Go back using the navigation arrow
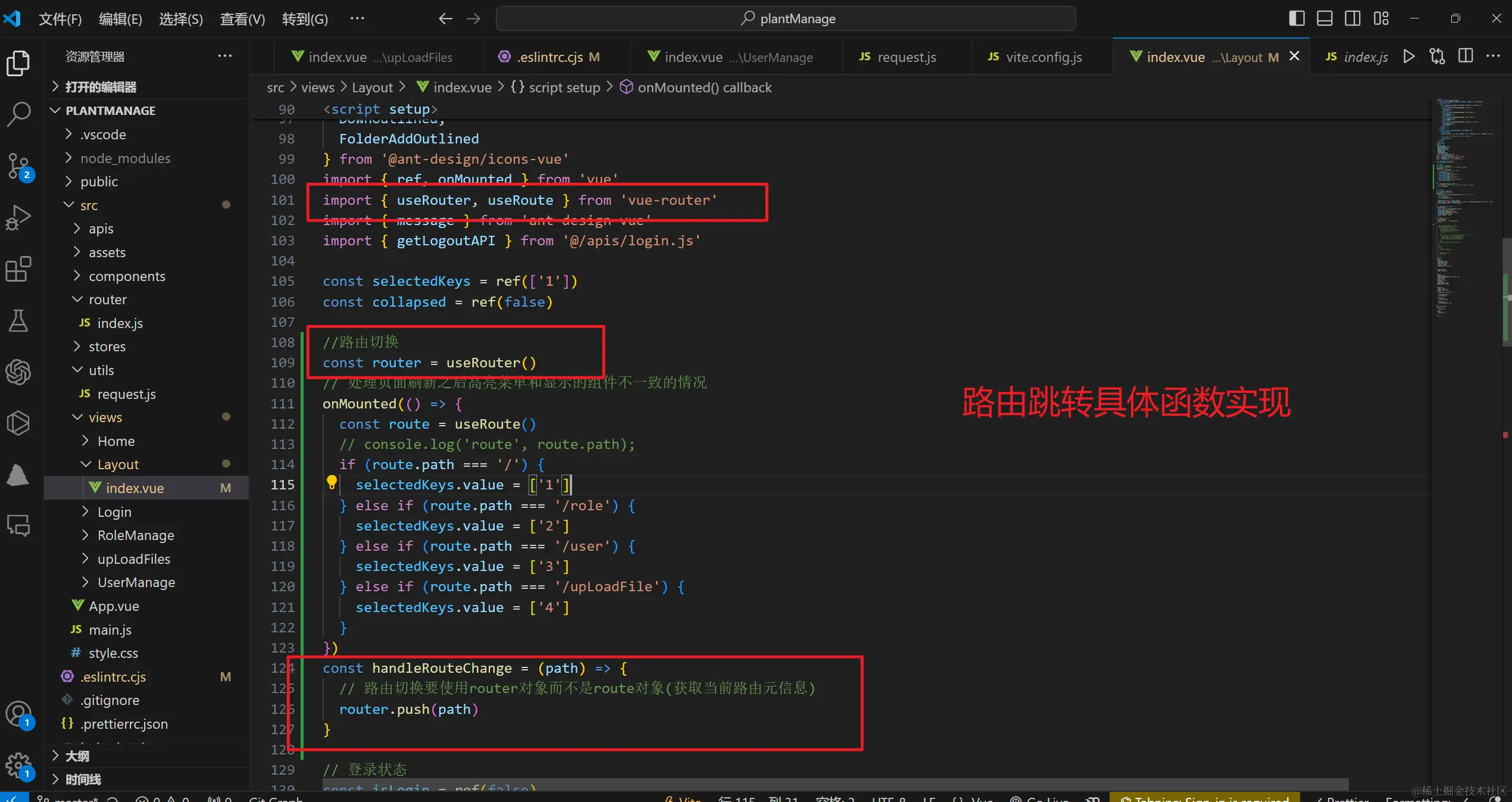The width and height of the screenshot is (1512, 802). click(x=445, y=18)
